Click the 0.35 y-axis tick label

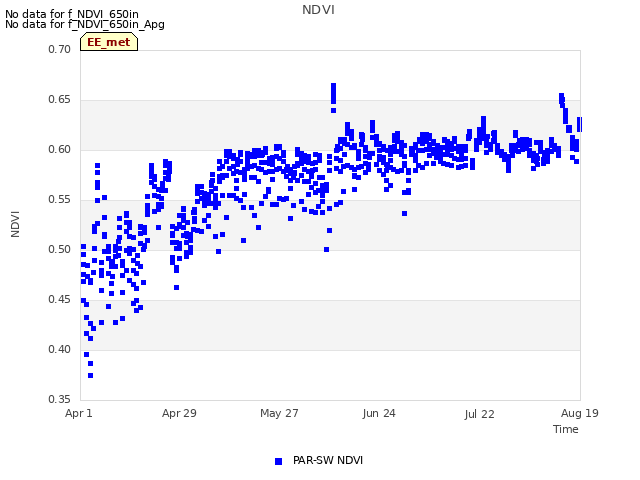tap(60, 399)
